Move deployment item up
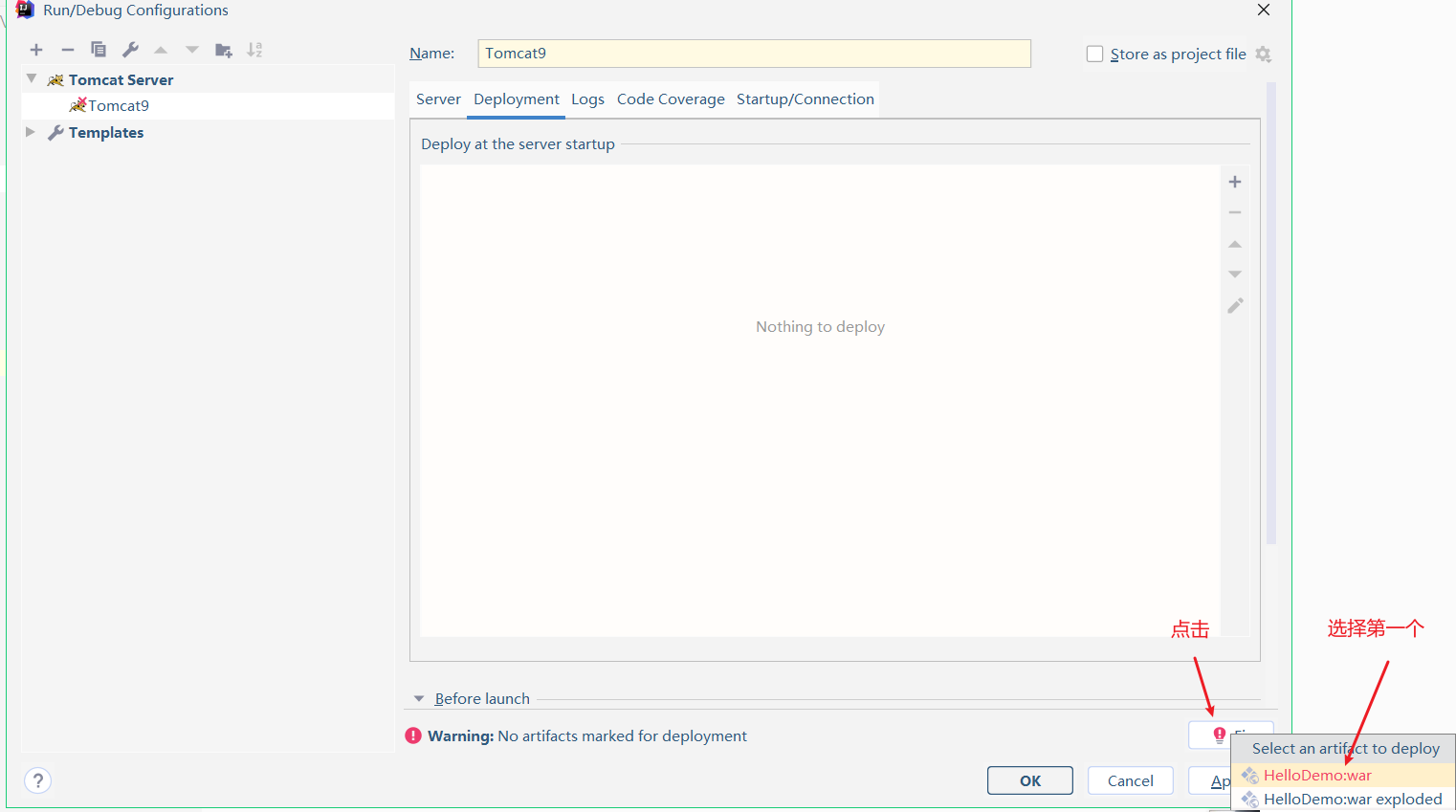Image resolution: width=1456 pixels, height=812 pixels. 1235,244
